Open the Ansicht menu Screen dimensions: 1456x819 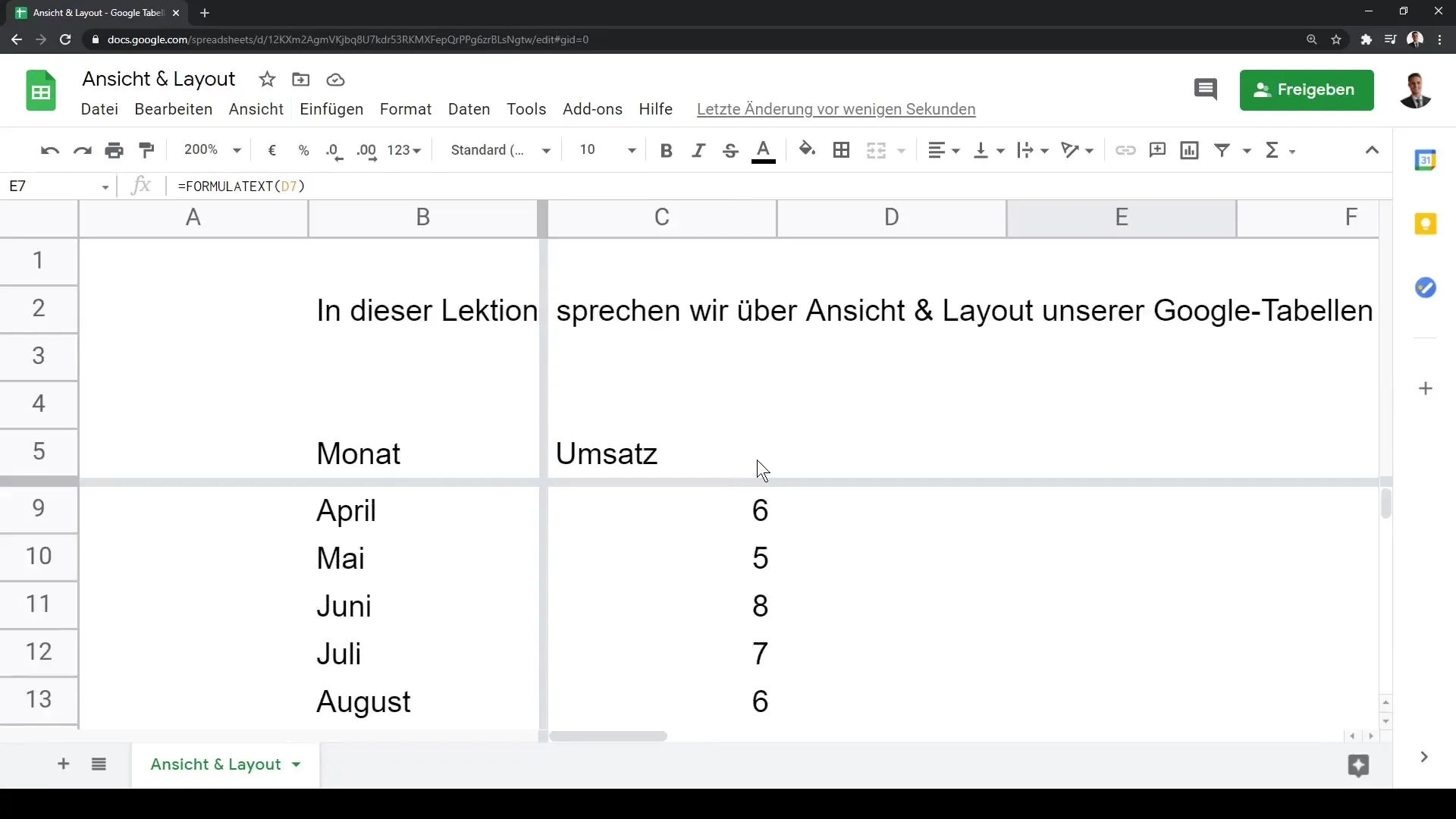click(256, 109)
